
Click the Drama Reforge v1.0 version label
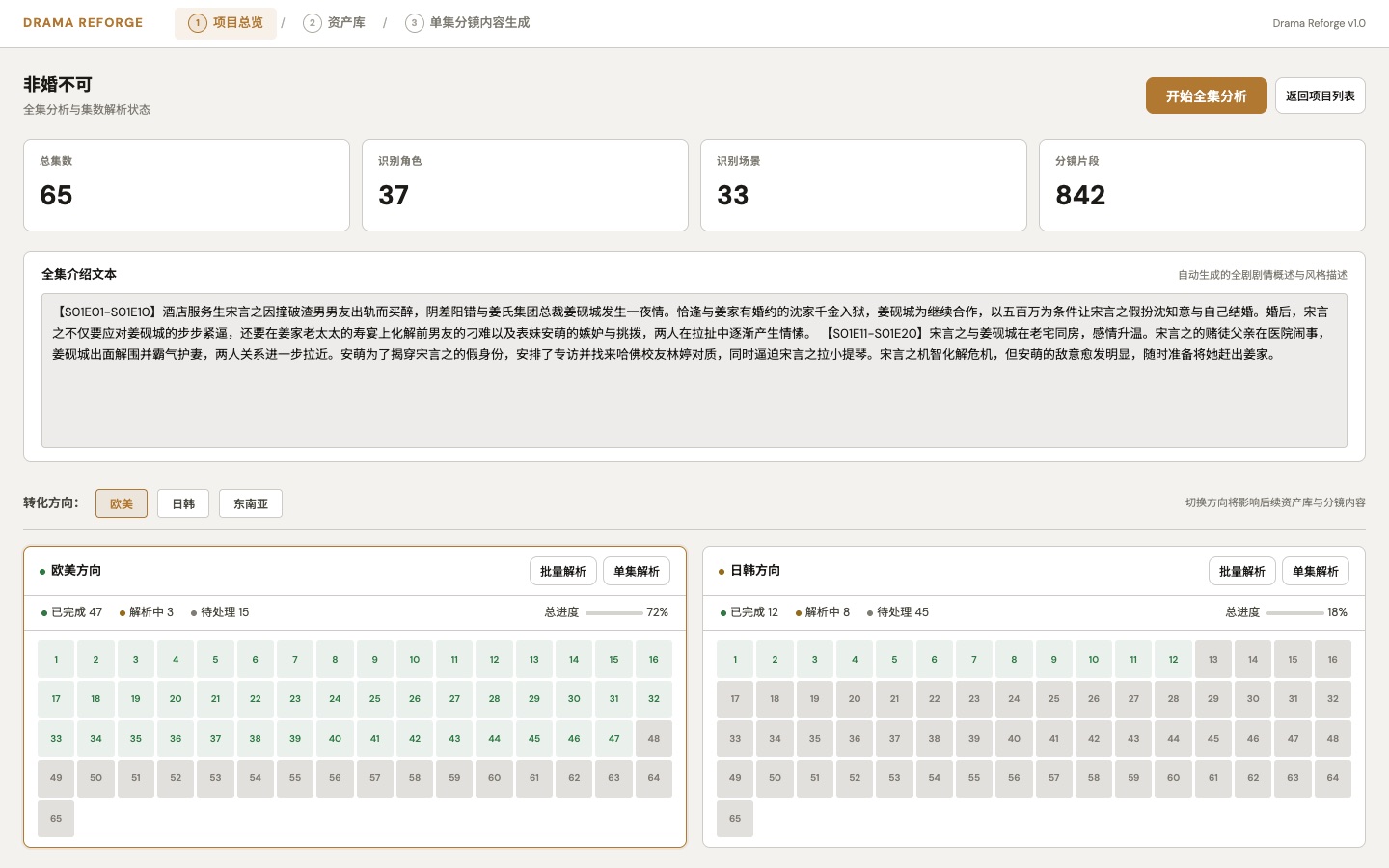(1319, 23)
